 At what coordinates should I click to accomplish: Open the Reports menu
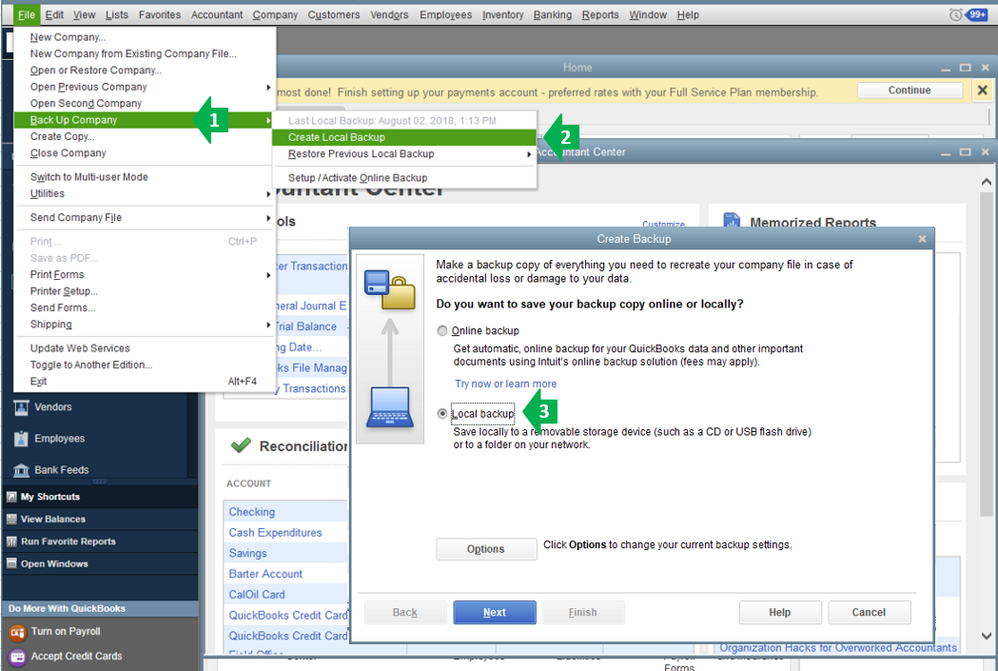point(600,15)
